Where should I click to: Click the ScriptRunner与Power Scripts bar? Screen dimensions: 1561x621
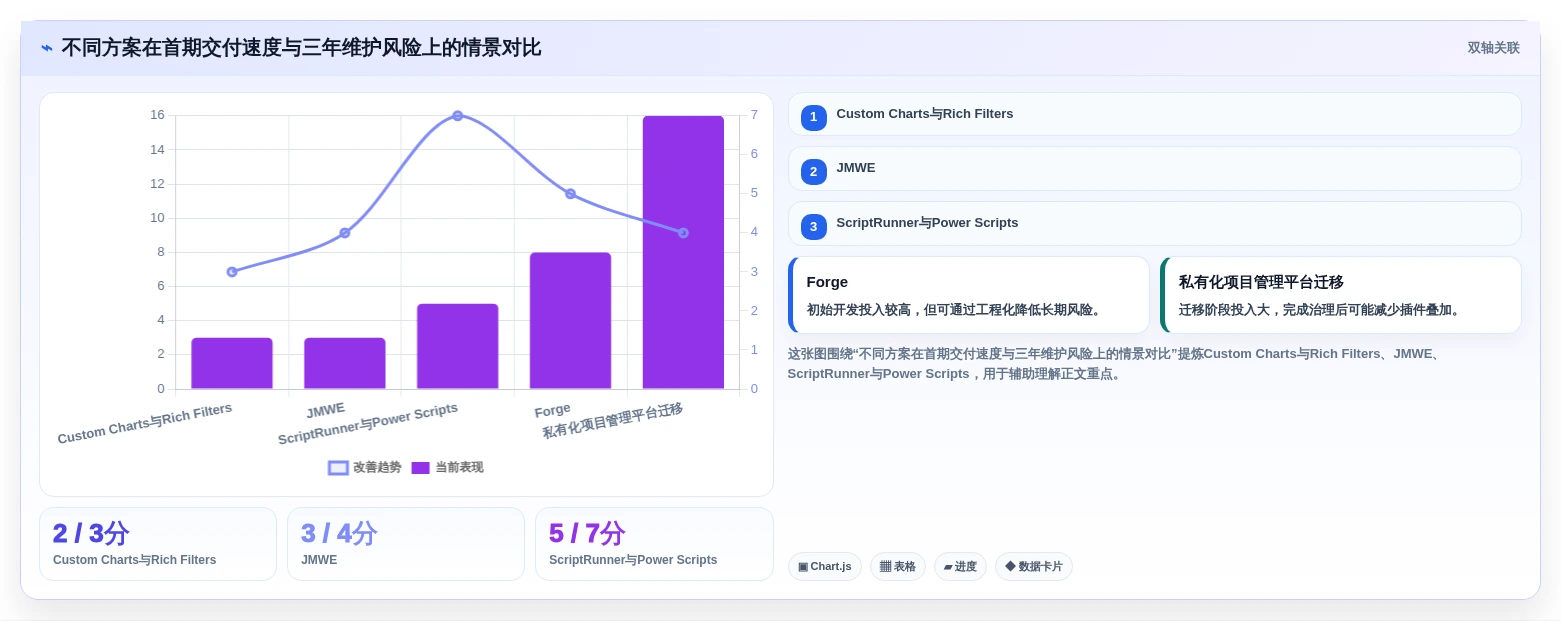(457, 346)
